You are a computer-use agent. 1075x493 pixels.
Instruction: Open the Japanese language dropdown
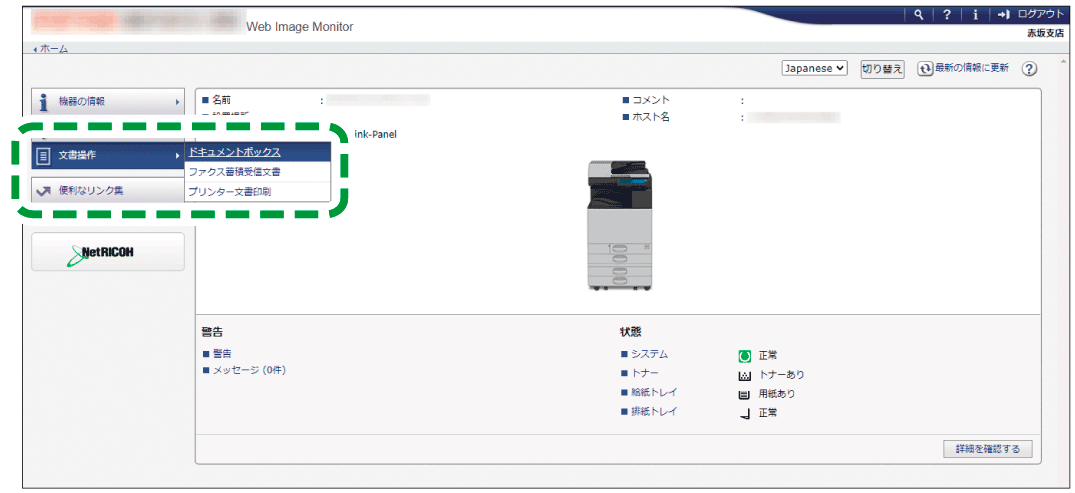(x=814, y=68)
